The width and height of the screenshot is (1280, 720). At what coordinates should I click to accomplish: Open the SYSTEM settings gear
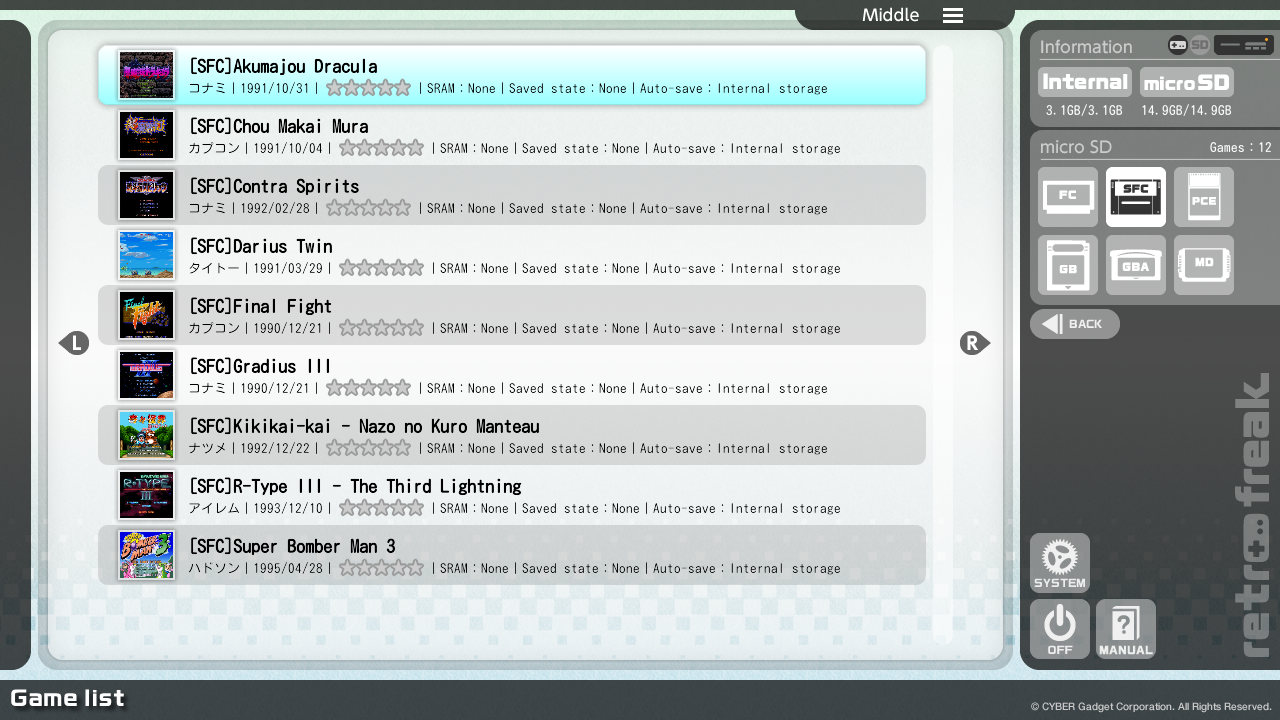point(1059,563)
